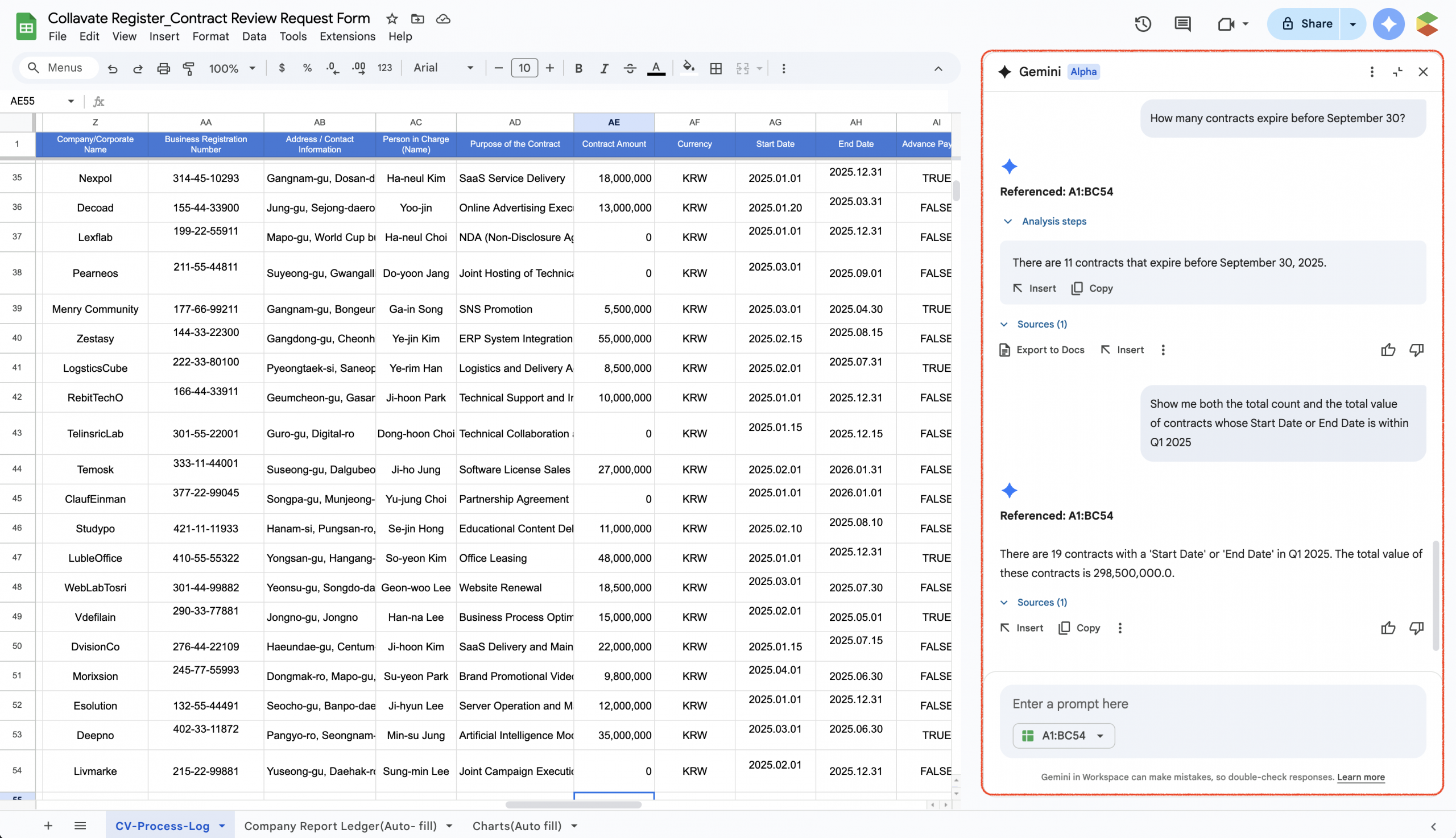1456x838 pixels.
Task: Open the Arial font dropdown
Action: (x=443, y=68)
